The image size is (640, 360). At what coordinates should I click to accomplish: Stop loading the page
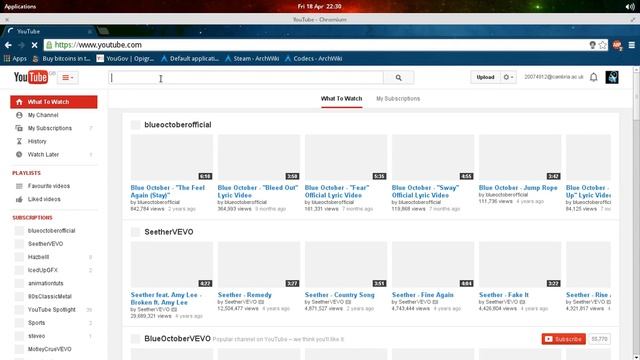[34, 45]
